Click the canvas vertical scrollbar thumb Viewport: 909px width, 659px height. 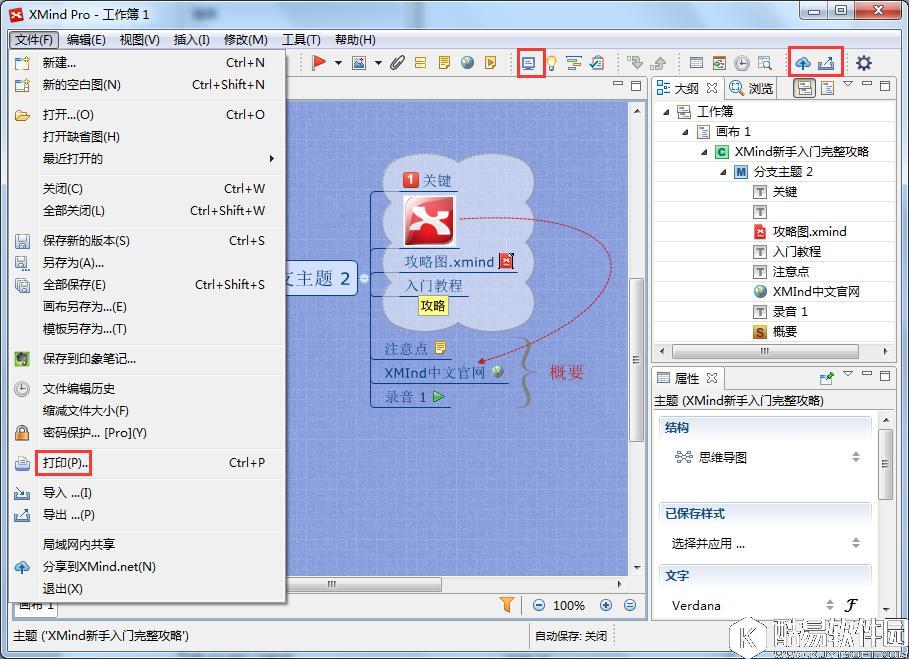pyautogui.click(x=636, y=360)
